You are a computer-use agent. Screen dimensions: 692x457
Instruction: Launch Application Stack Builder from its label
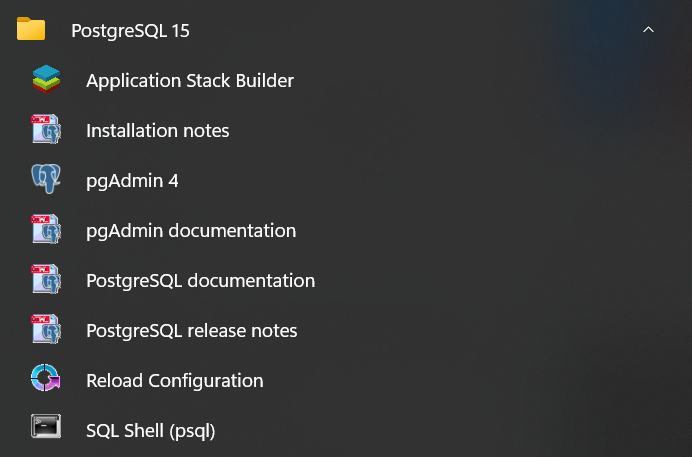point(190,81)
